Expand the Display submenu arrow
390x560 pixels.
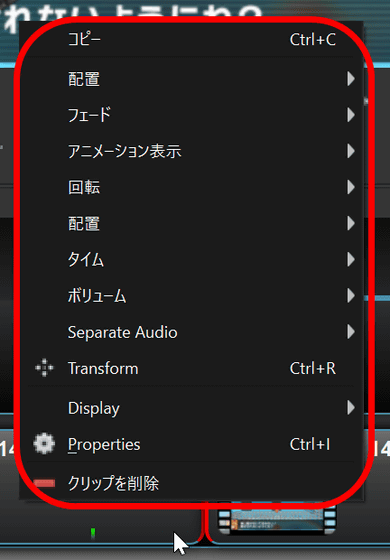coord(350,408)
